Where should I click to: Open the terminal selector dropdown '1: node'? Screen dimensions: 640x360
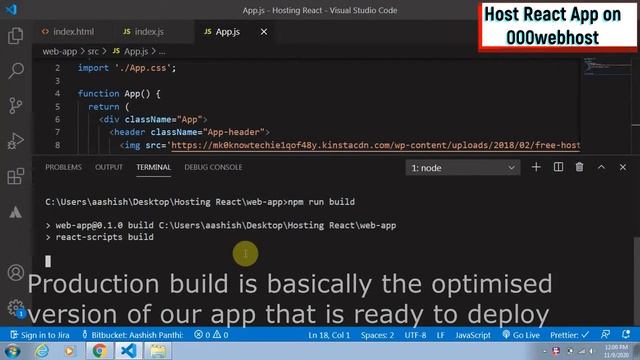[x=462, y=168]
